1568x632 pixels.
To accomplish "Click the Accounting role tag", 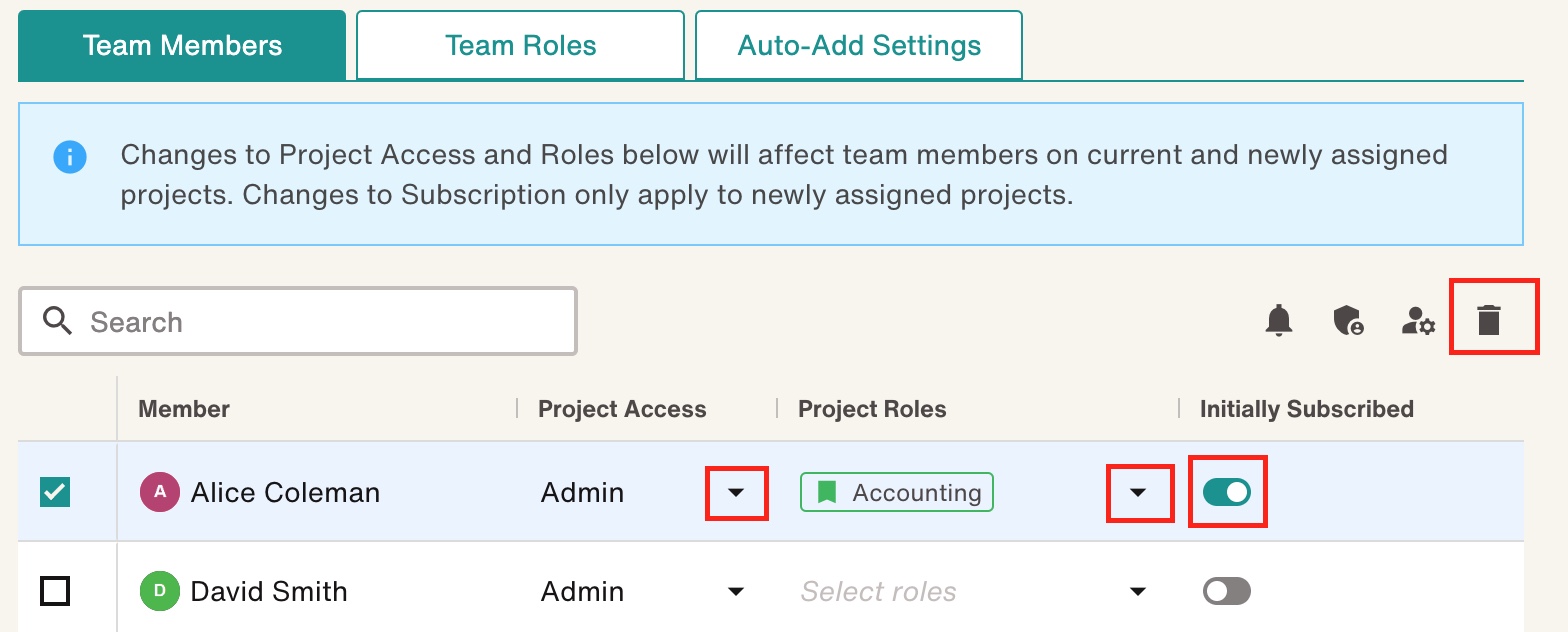I will tap(897, 492).
